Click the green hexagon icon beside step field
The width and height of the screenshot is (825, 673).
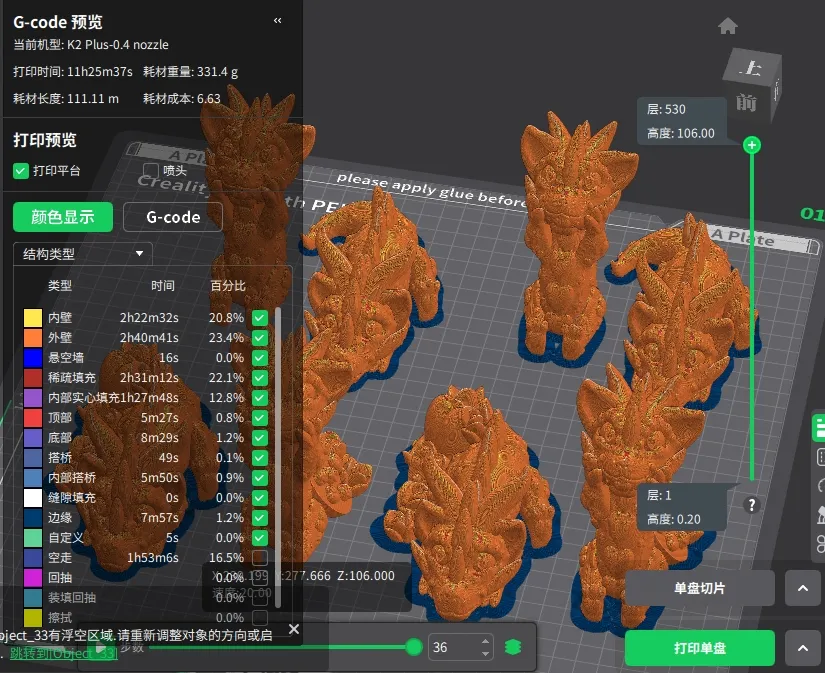(512, 647)
